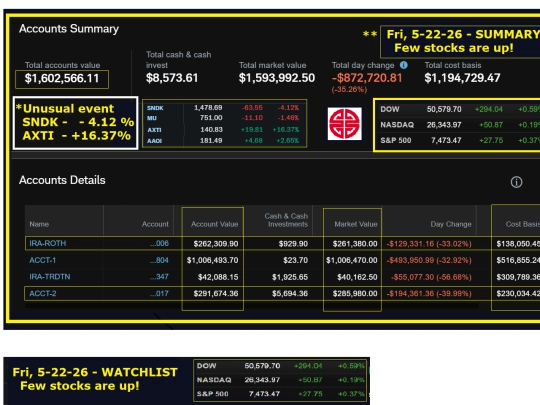The image size is (540, 405).
Task: Open the ACCT-2 account link
Action: click(x=43, y=293)
